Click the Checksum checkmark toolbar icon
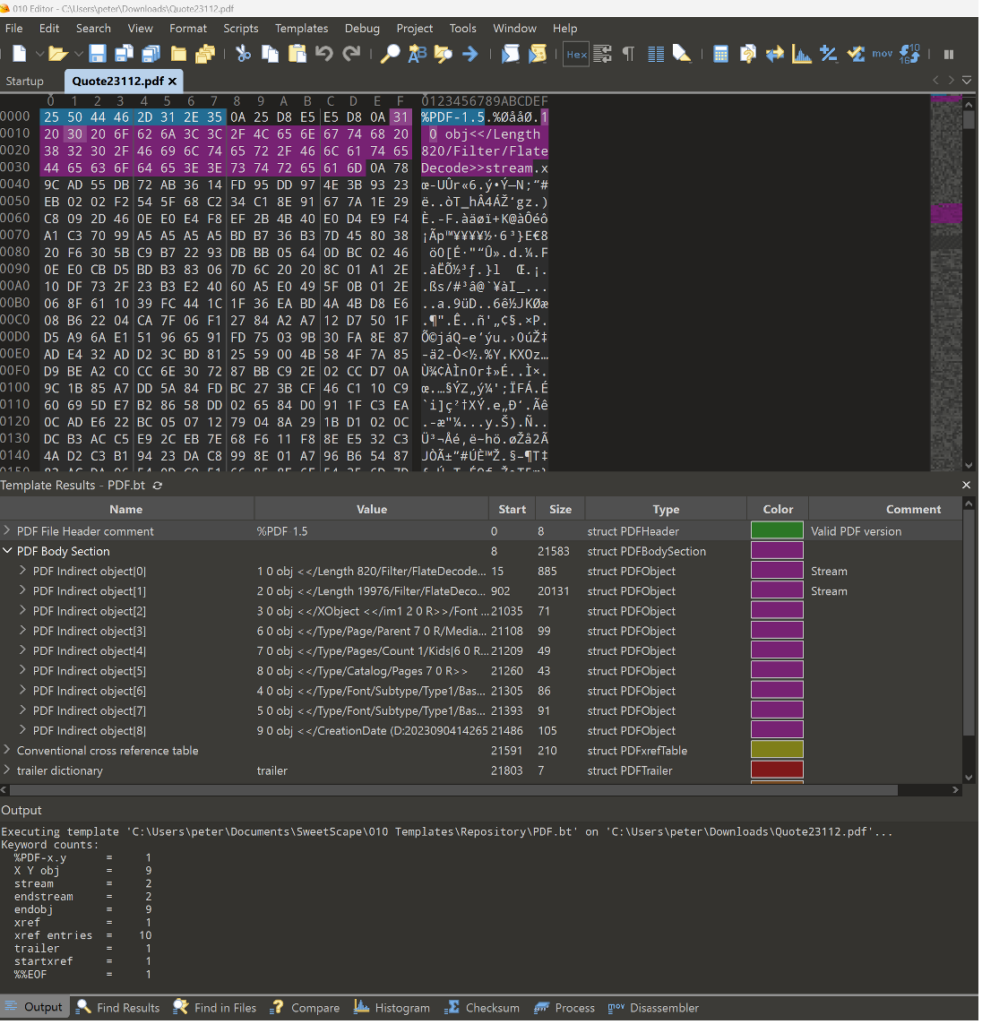The width and height of the screenshot is (982, 1024). point(855,54)
